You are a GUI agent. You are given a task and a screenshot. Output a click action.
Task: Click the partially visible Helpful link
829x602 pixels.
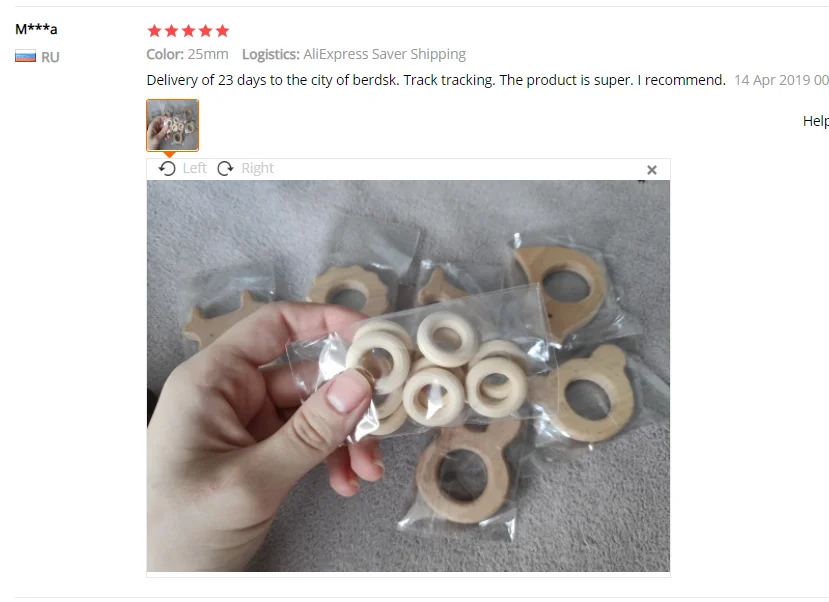tap(816, 121)
